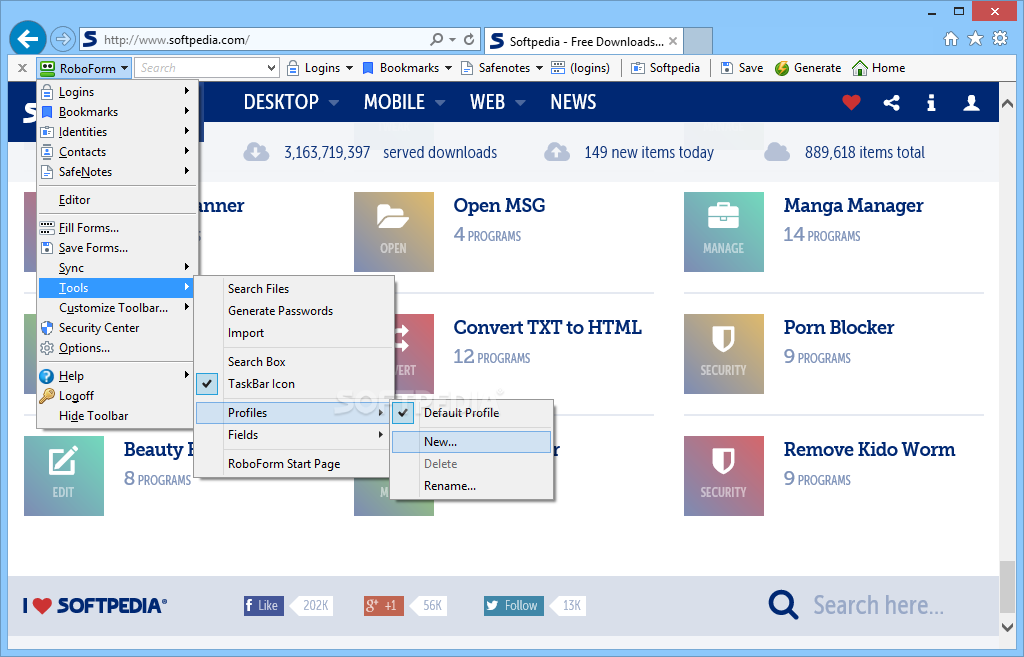Open browser Tools gear icon
The width and height of the screenshot is (1024, 657).
tap(1000, 39)
